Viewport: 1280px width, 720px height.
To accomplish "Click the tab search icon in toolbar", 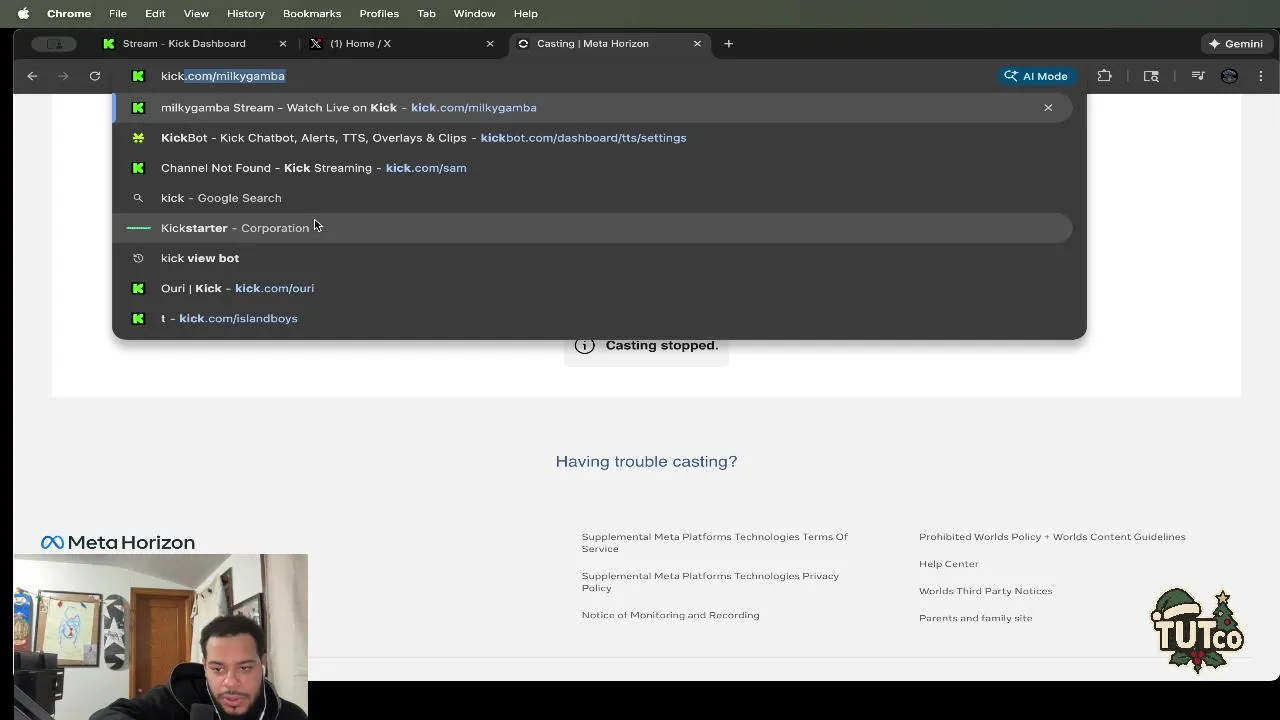I will [x=1151, y=76].
